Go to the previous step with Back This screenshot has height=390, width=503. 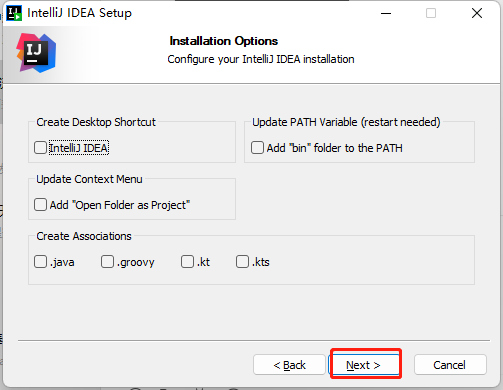click(289, 365)
